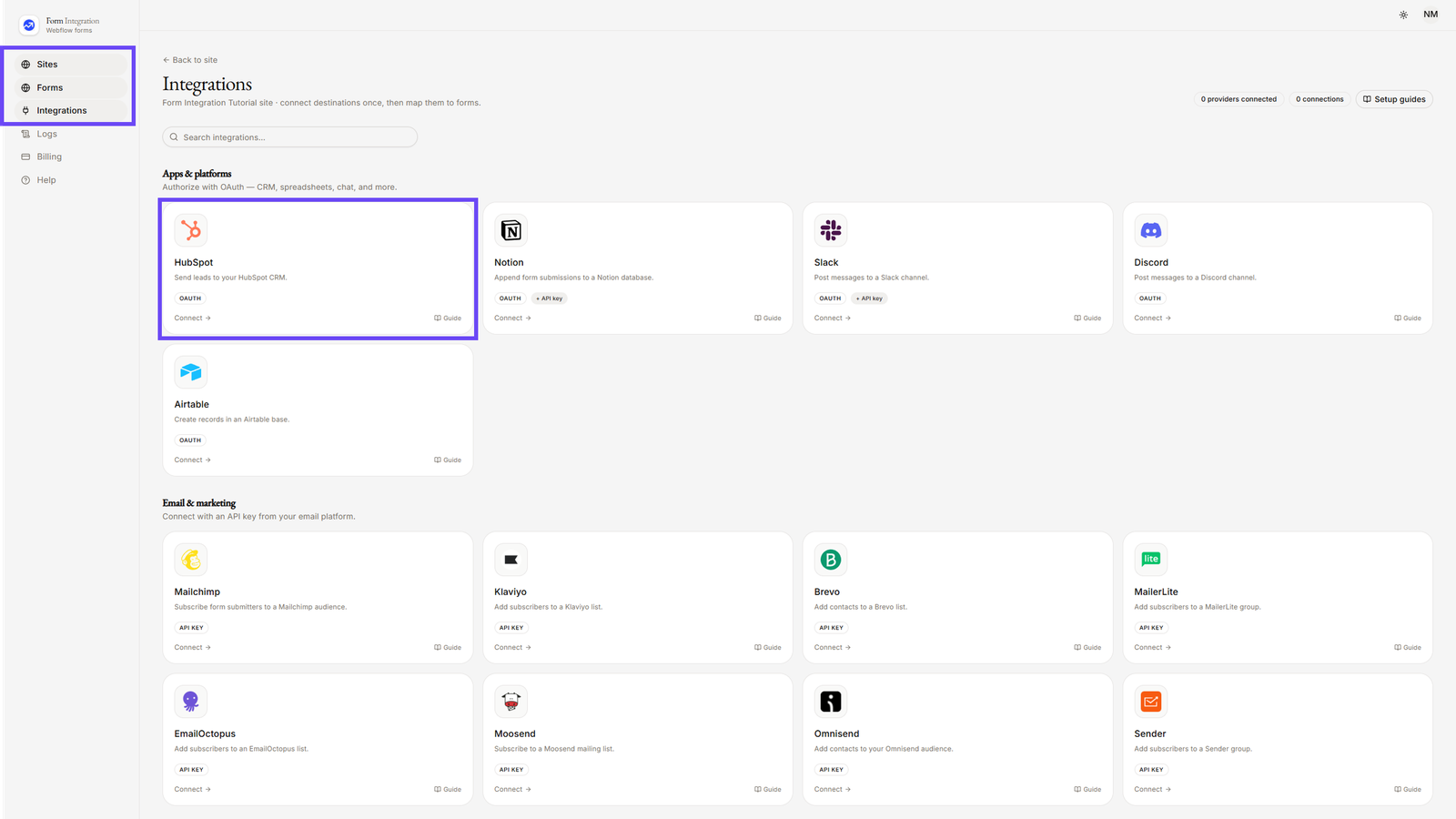Image resolution: width=1456 pixels, height=819 pixels.
Task: Click the '+ API key' tag on Slack card
Action: [x=869, y=298]
